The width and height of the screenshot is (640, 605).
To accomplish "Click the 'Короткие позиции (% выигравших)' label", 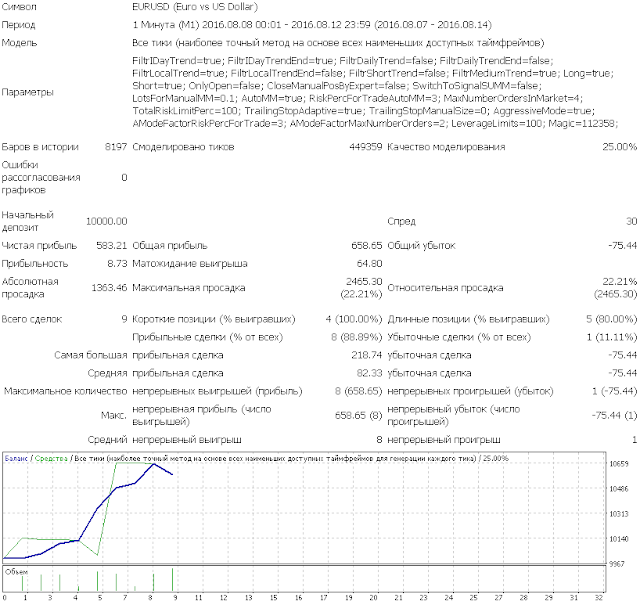I will 213,319.
